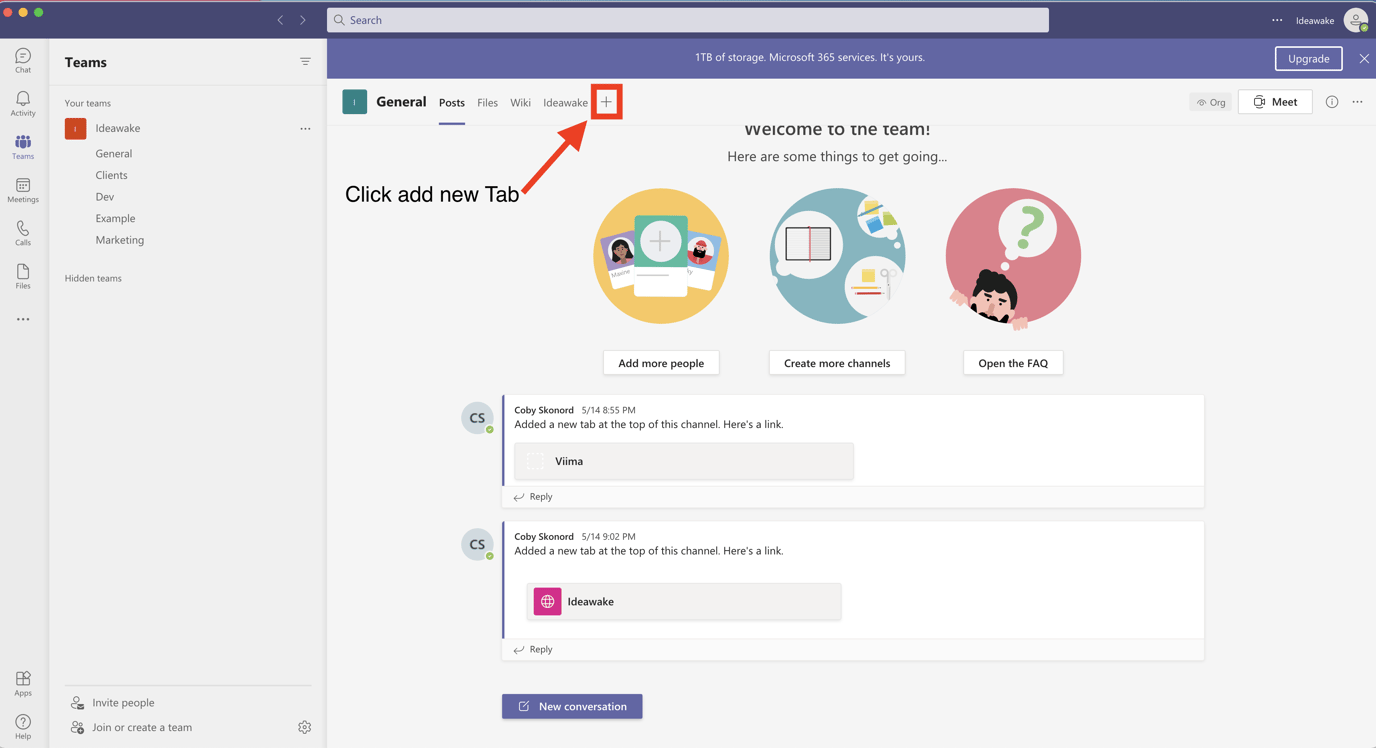Add a new tab with plus icon
This screenshot has width=1376, height=748.
606,102
